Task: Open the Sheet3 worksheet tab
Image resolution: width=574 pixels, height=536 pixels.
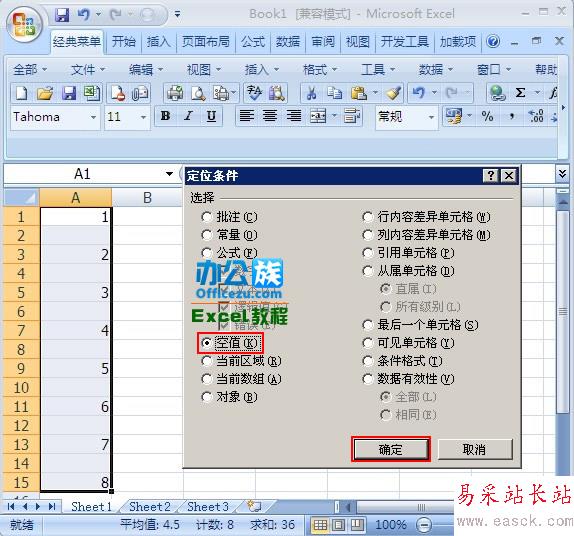Action: click(208, 507)
